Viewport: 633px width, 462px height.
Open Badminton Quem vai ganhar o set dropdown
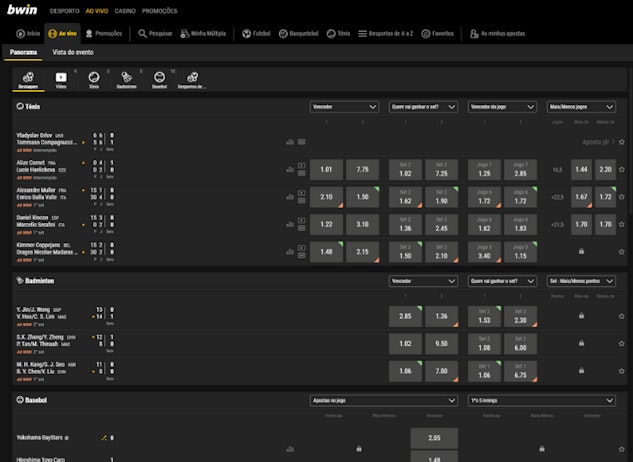coord(502,281)
